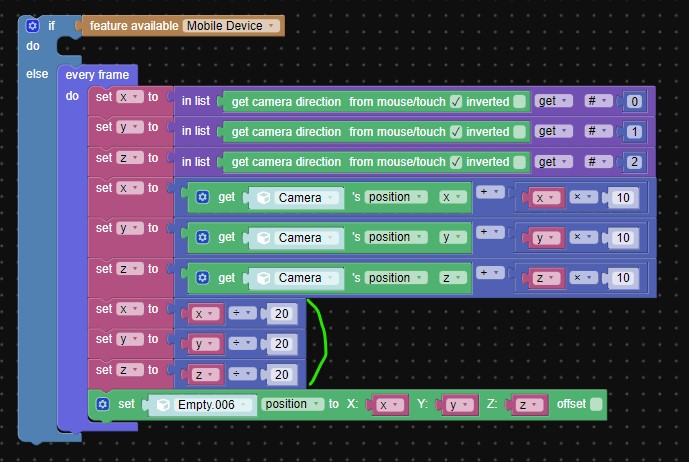Open the # dropdown in index 1 list row
This screenshot has height=462, width=689.
[x=598, y=131]
